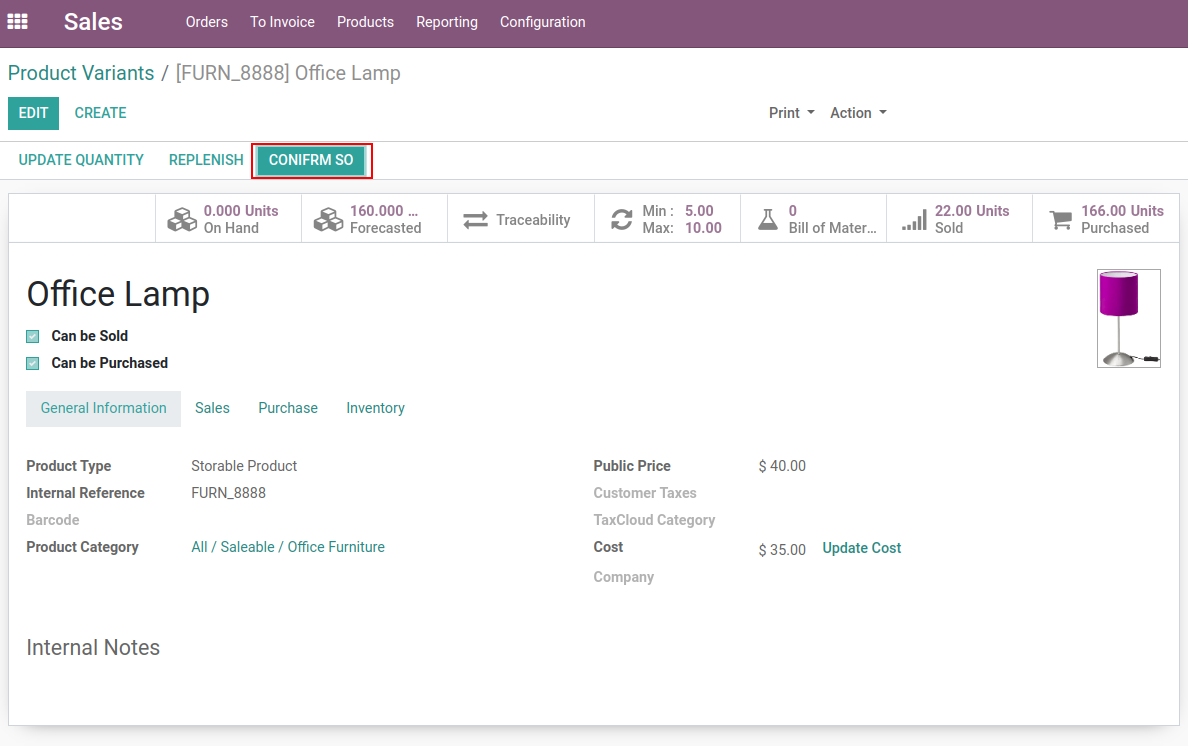This screenshot has width=1188, height=746.
Task: Click the Forecasted units cubes icon
Action: (x=328, y=219)
